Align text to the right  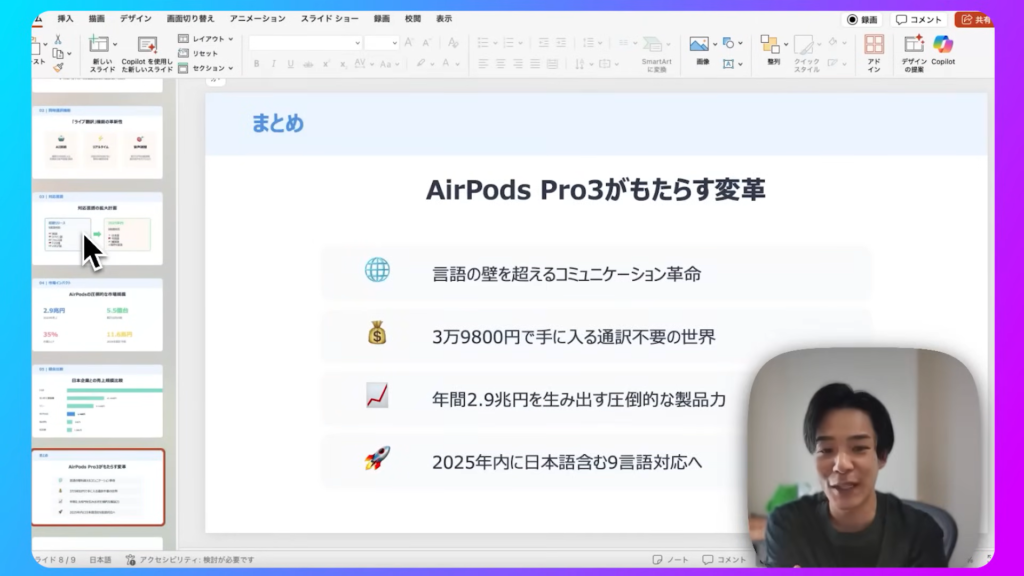tap(518, 64)
